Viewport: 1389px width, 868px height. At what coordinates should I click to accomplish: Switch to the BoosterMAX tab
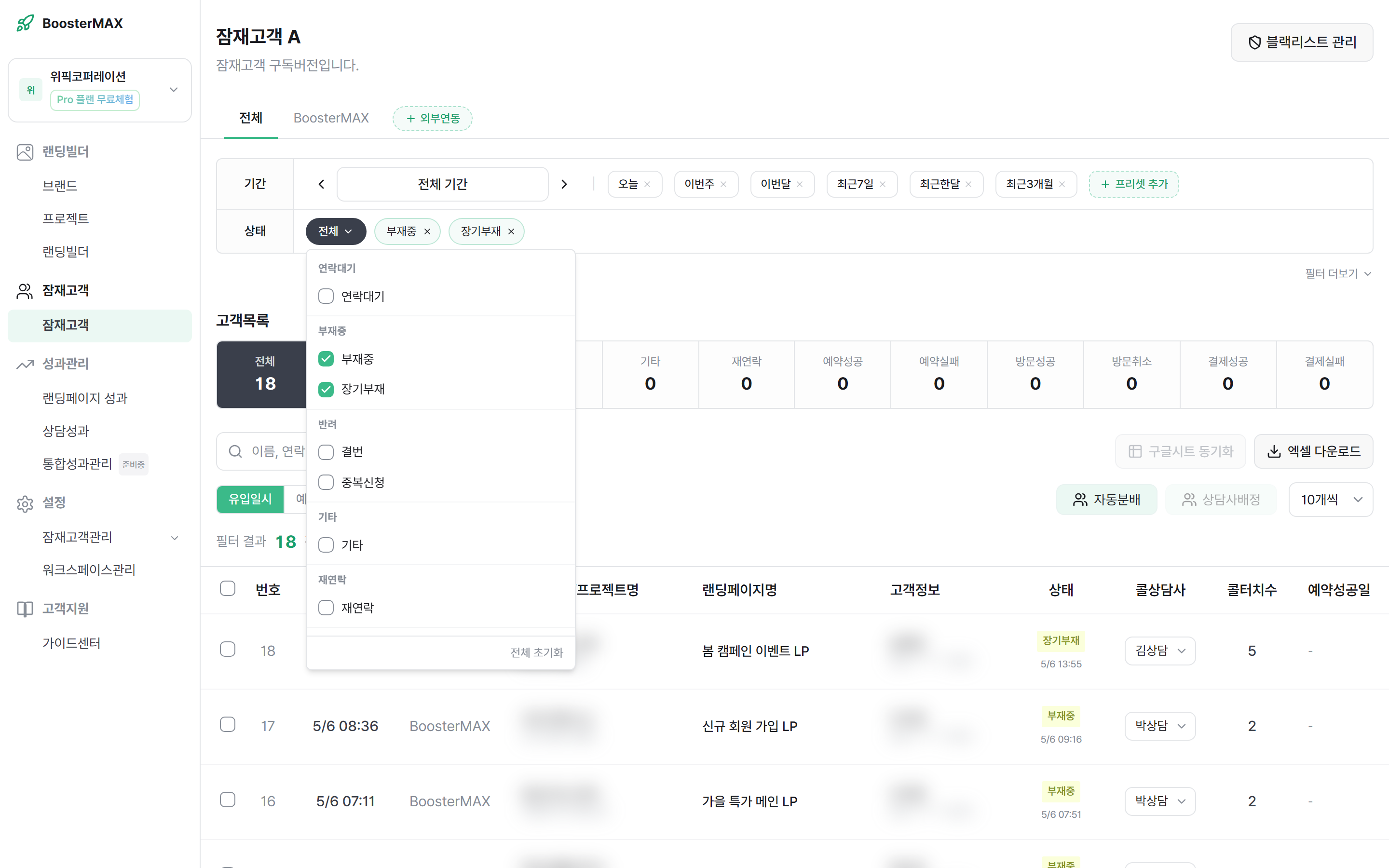(331, 118)
